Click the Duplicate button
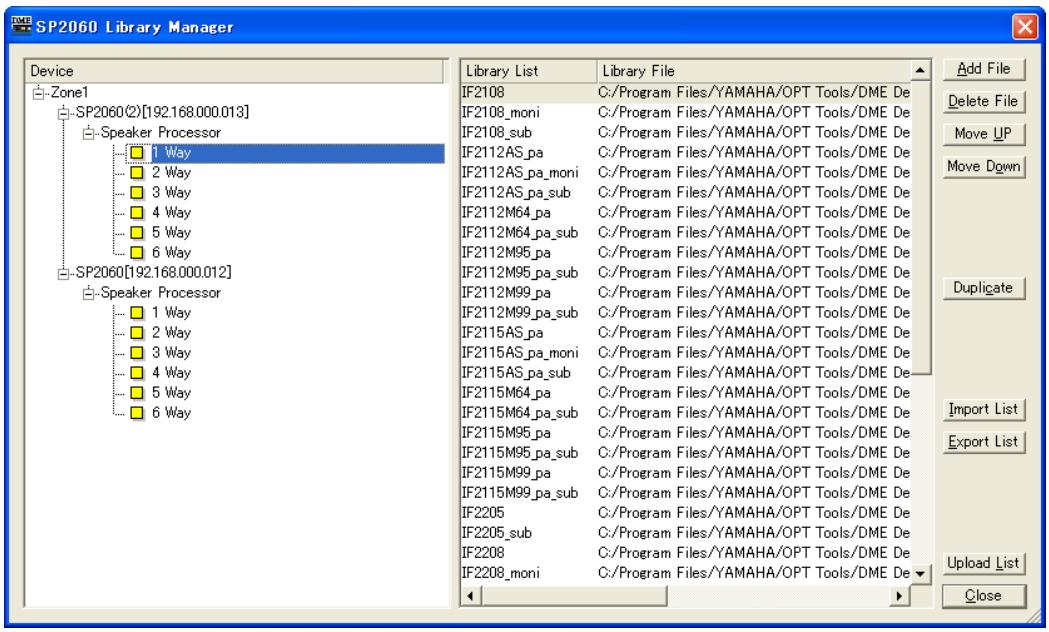 (x=983, y=288)
